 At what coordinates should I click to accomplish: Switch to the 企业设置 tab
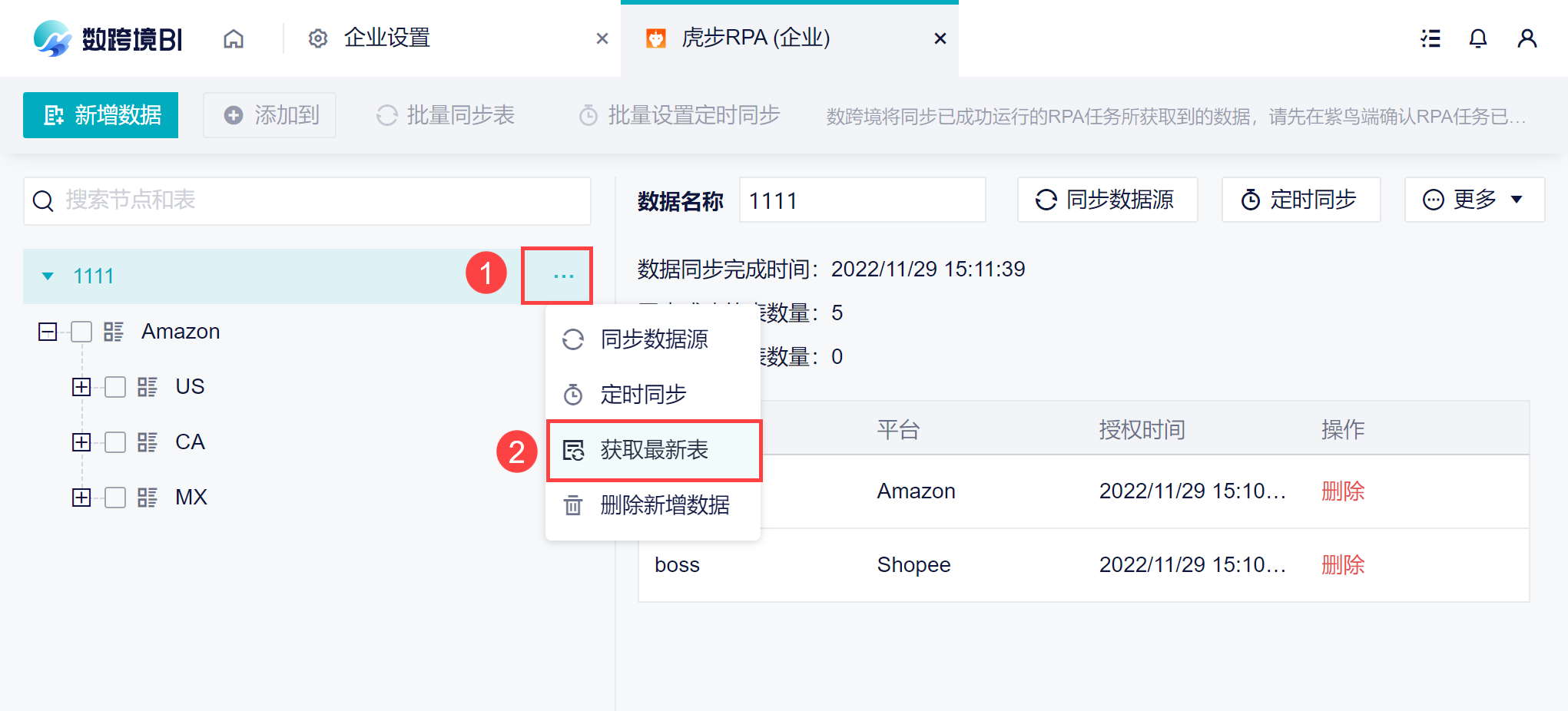(x=387, y=38)
